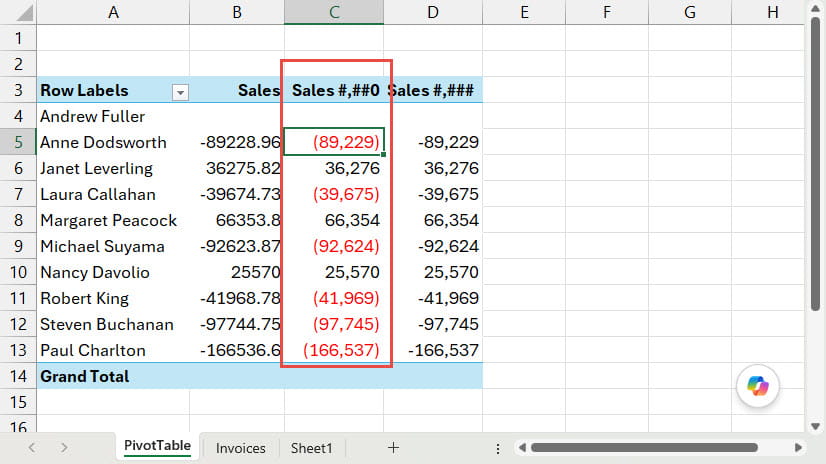Click cell with value -41968.78
This screenshot has height=464, width=826.
click(x=237, y=299)
